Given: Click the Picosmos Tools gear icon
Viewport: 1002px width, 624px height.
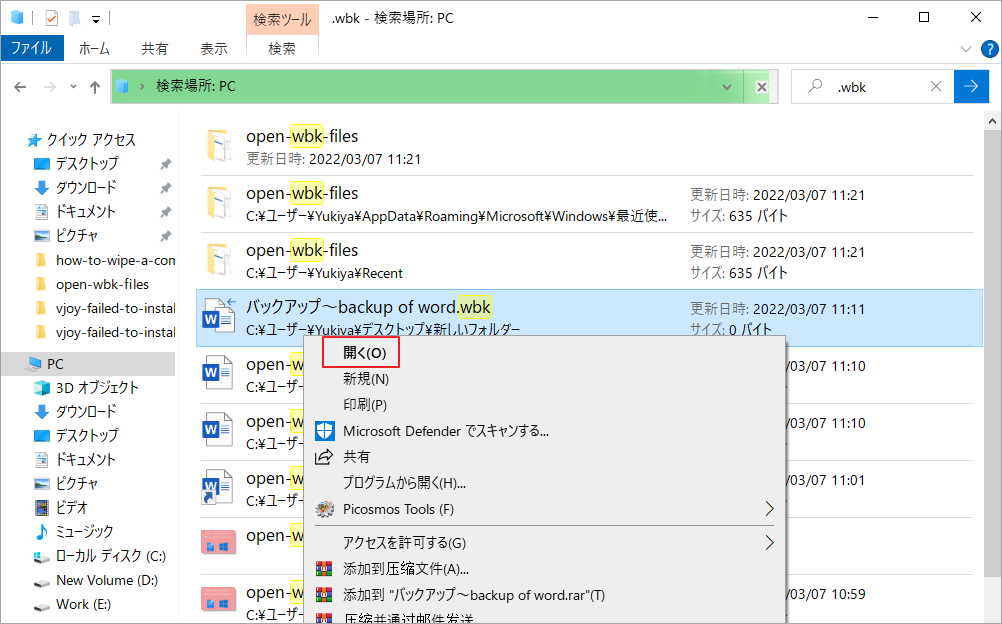Looking at the screenshot, I should (x=325, y=509).
